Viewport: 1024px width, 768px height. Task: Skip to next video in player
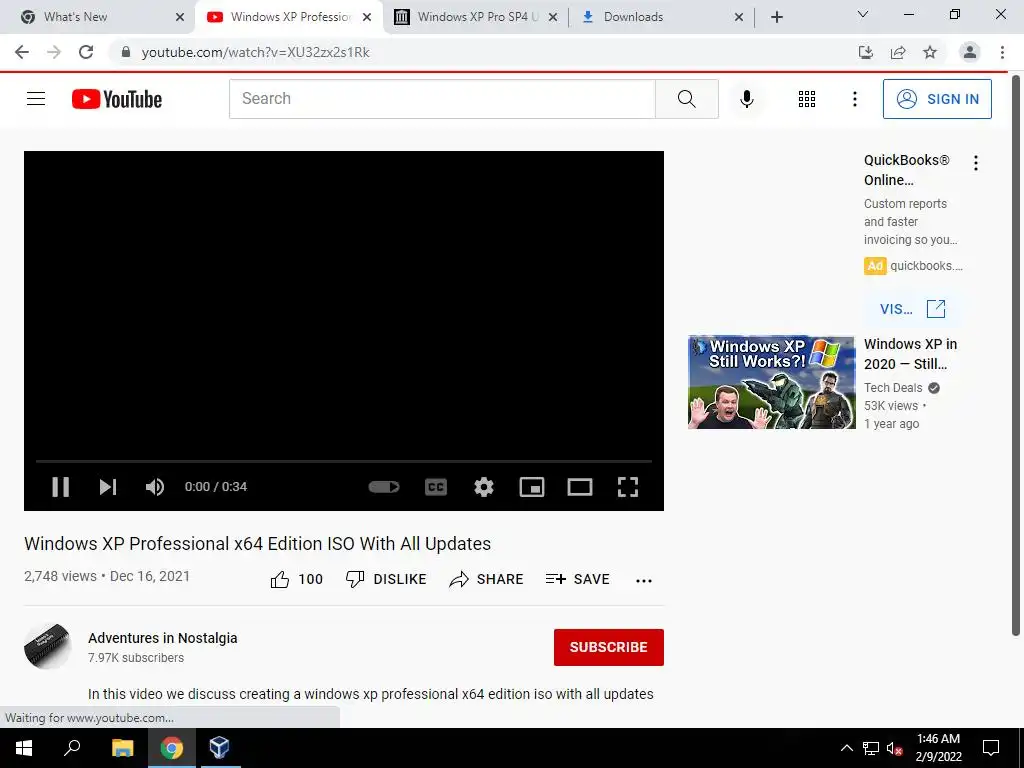pyautogui.click(x=108, y=487)
